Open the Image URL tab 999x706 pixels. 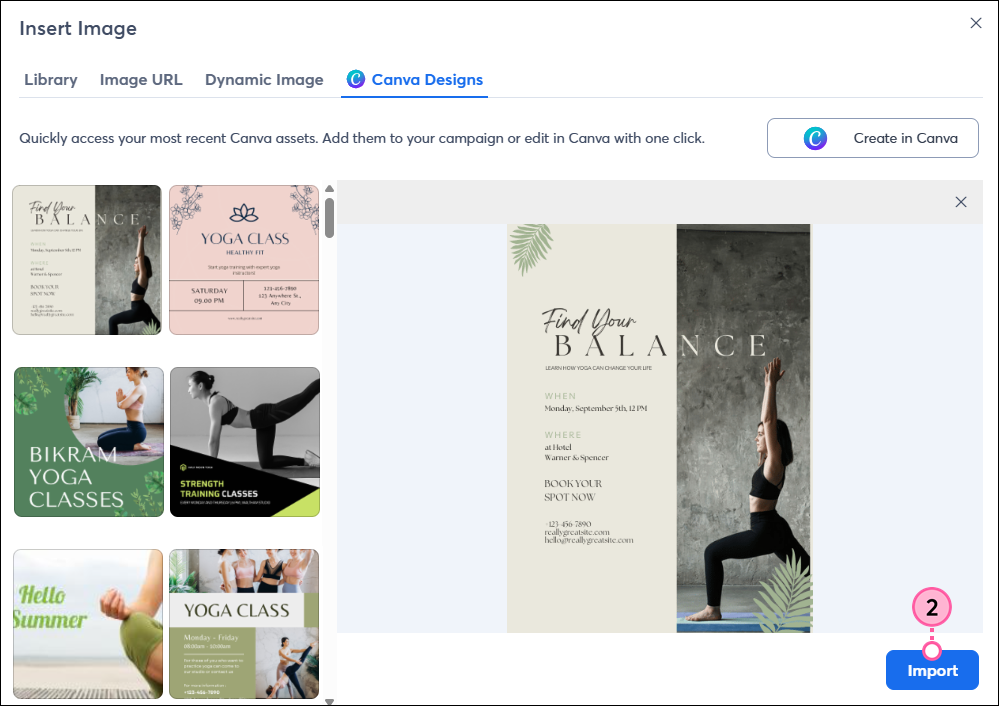(141, 79)
